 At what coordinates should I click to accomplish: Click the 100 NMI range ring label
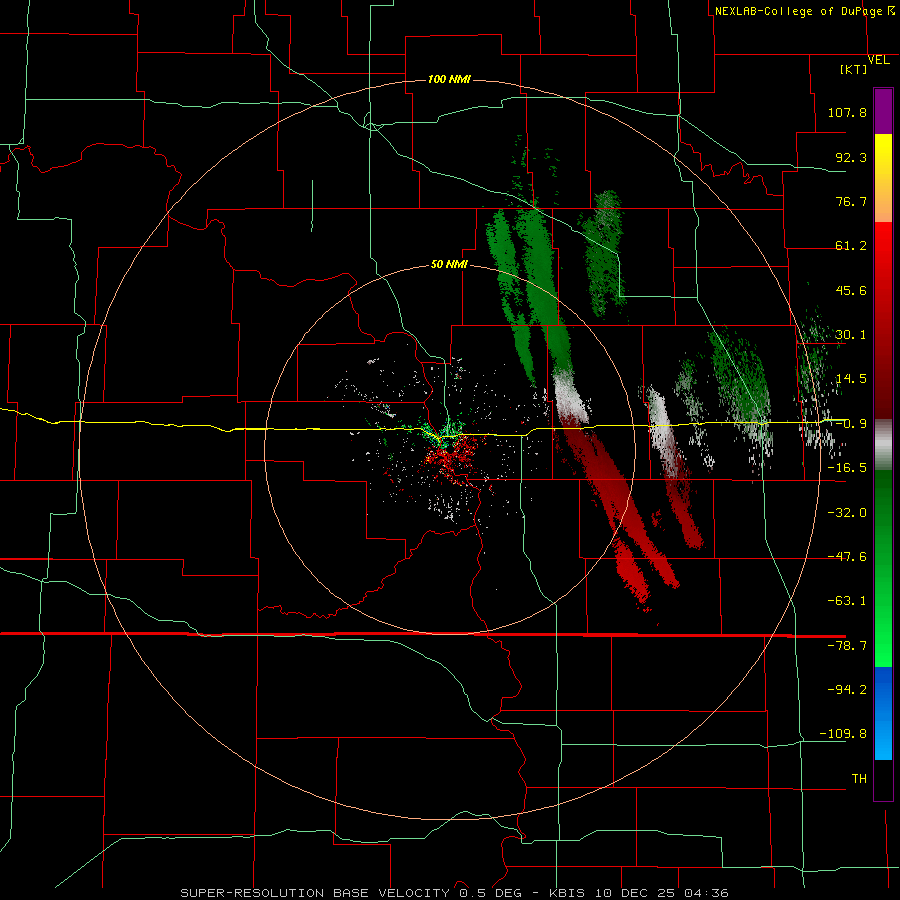(x=449, y=79)
